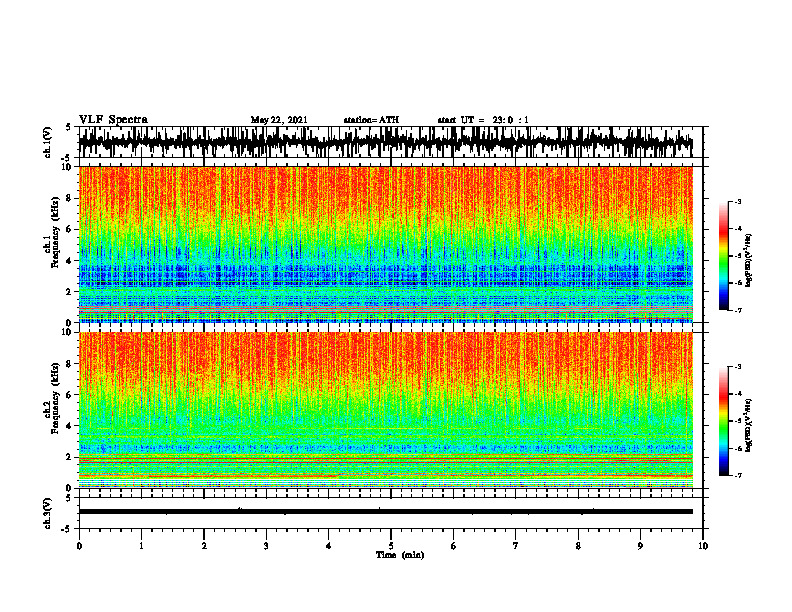
Task: Click time axis tick label "6"
Action: tap(454, 546)
